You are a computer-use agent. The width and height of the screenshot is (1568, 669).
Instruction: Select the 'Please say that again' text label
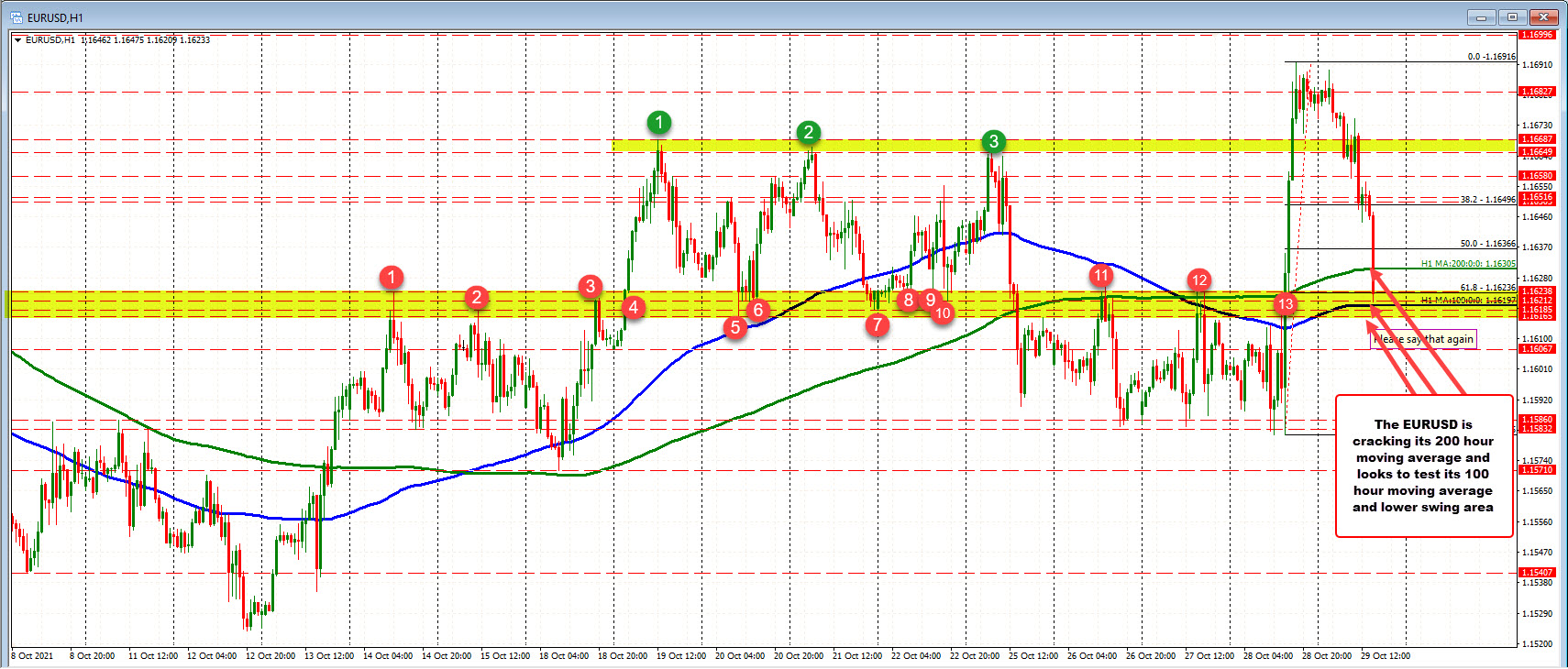[1424, 339]
